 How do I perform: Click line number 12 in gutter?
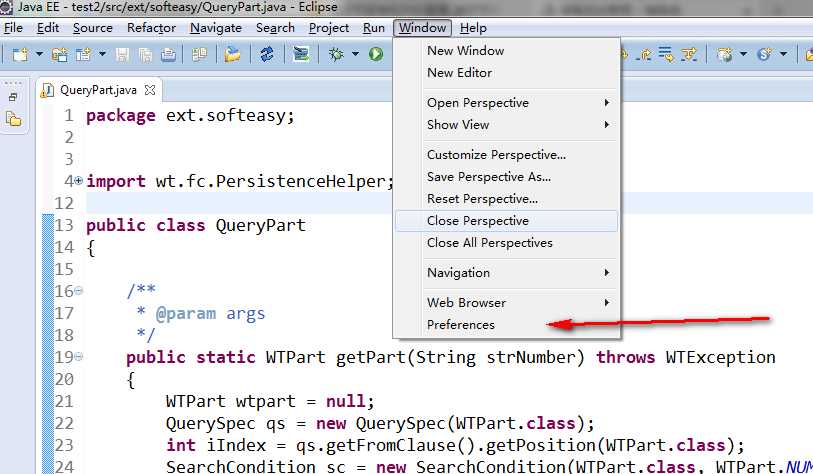coord(64,203)
